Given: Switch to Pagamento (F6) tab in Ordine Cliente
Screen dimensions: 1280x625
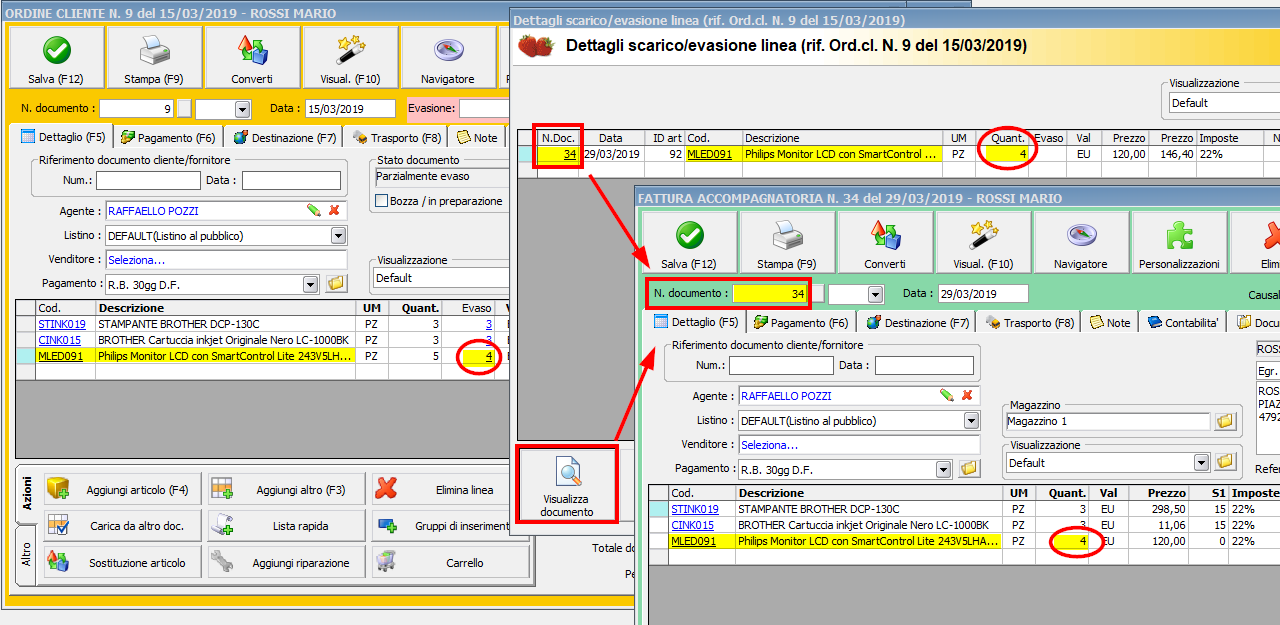Looking at the screenshot, I should [168, 138].
